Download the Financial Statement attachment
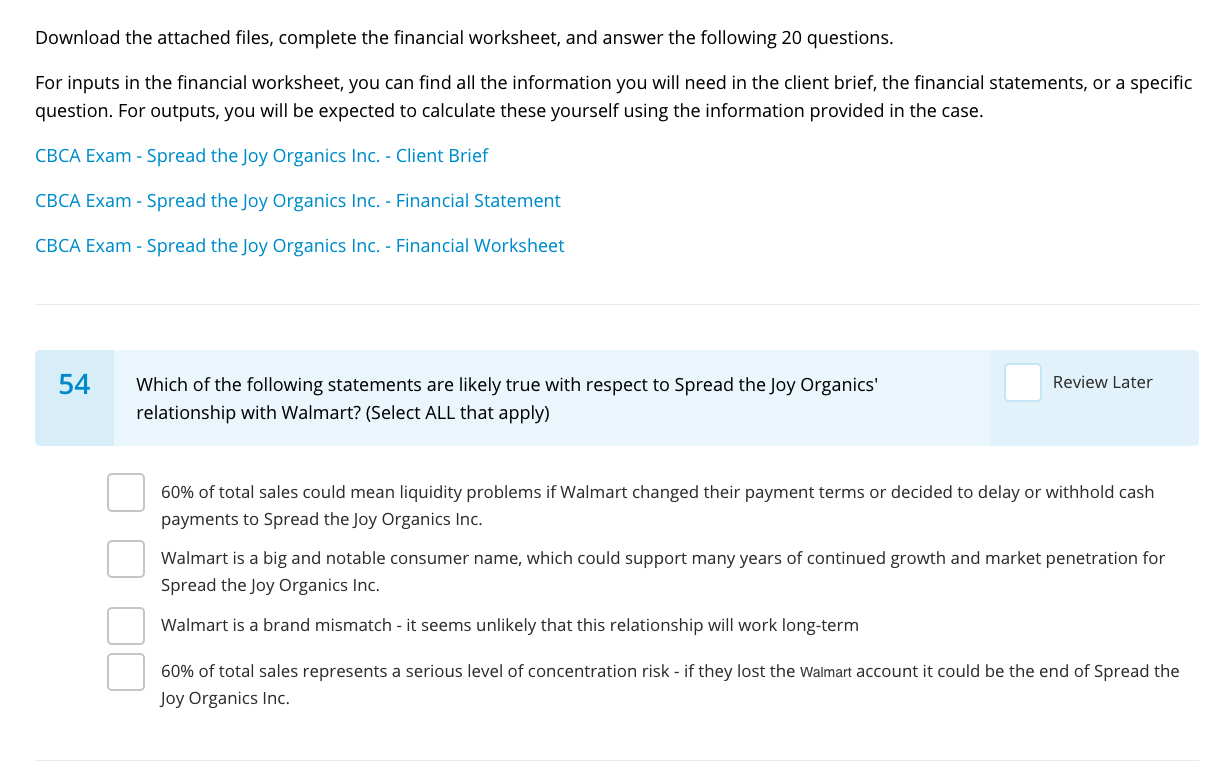This screenshot has width=1216, height=782. [x=297, y=201]
